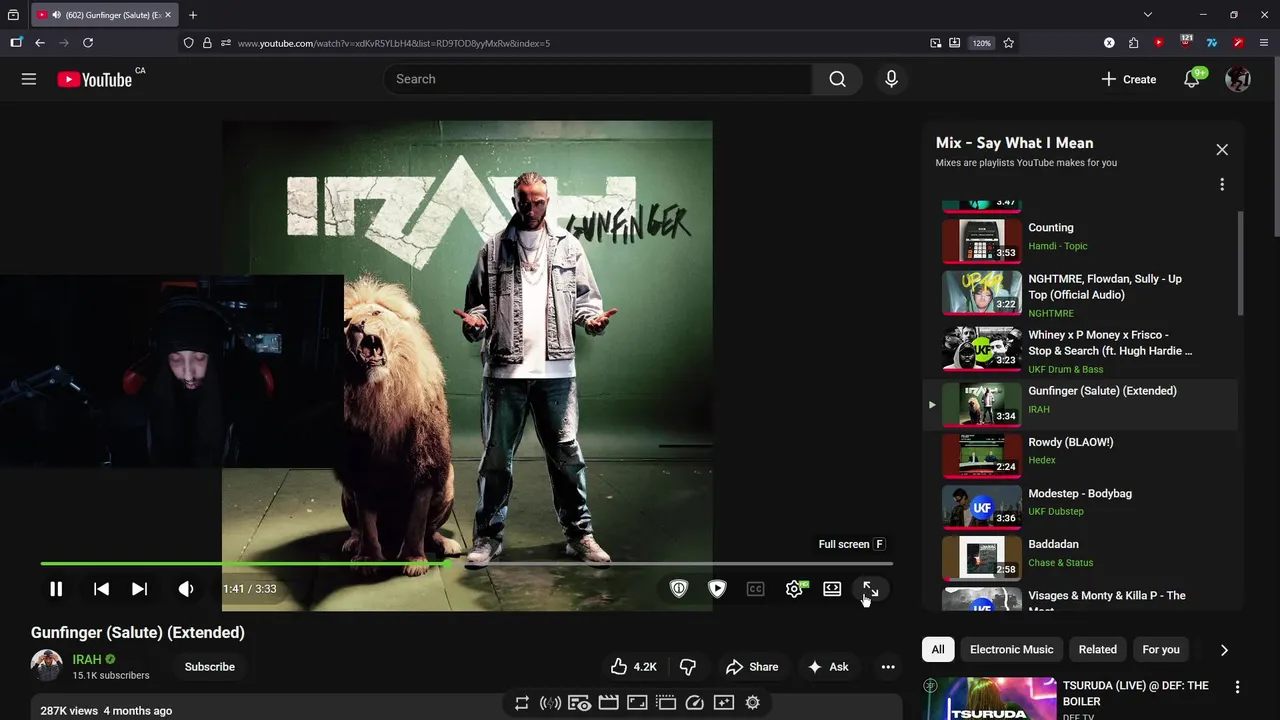
Task: Like the video 4.2K
Action: (634, 667)
